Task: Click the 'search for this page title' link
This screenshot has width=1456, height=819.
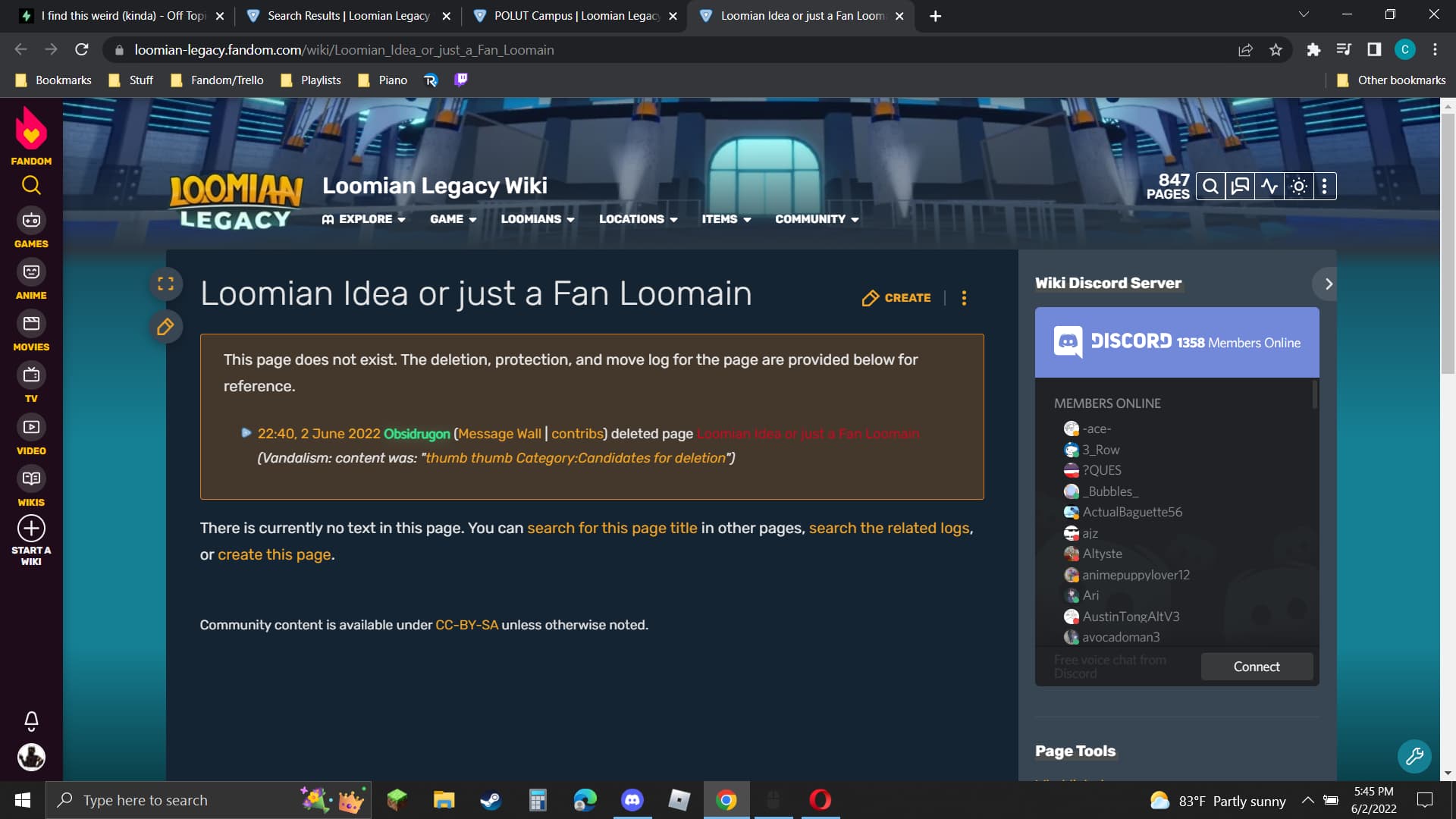Action: click(612, 527)
